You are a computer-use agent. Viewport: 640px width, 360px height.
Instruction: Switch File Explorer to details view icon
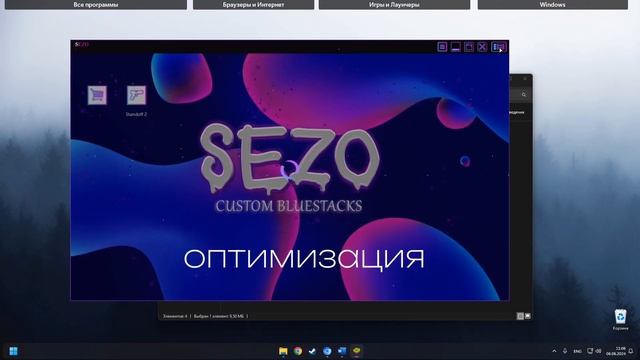[x=520, y=316]
